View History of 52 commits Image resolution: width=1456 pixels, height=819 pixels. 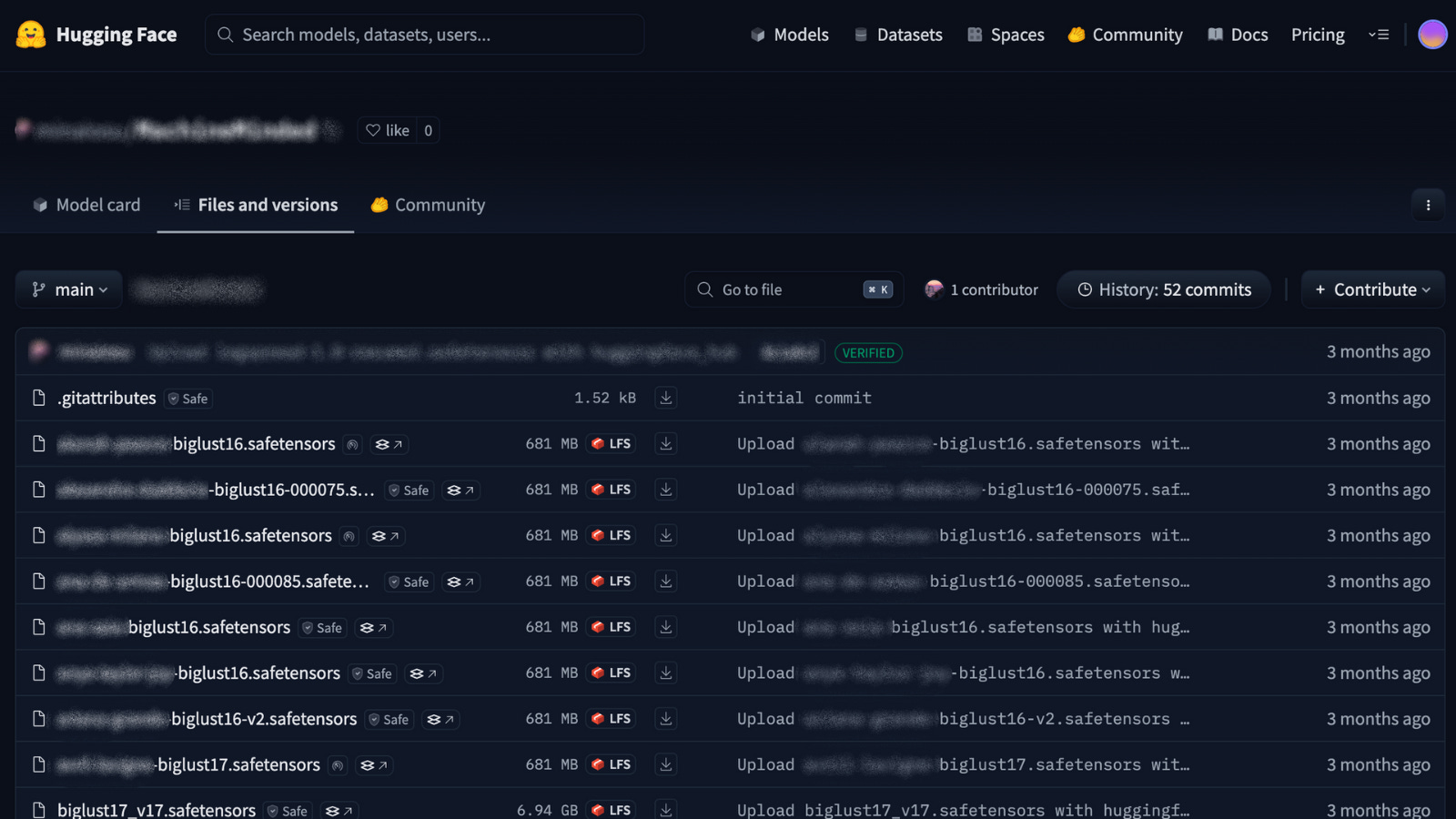pos(1164,289)
